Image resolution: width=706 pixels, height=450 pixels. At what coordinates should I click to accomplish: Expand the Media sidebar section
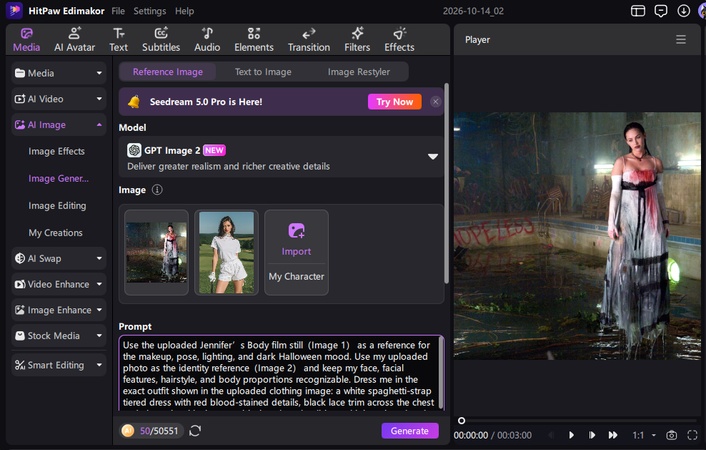(59, 73)
